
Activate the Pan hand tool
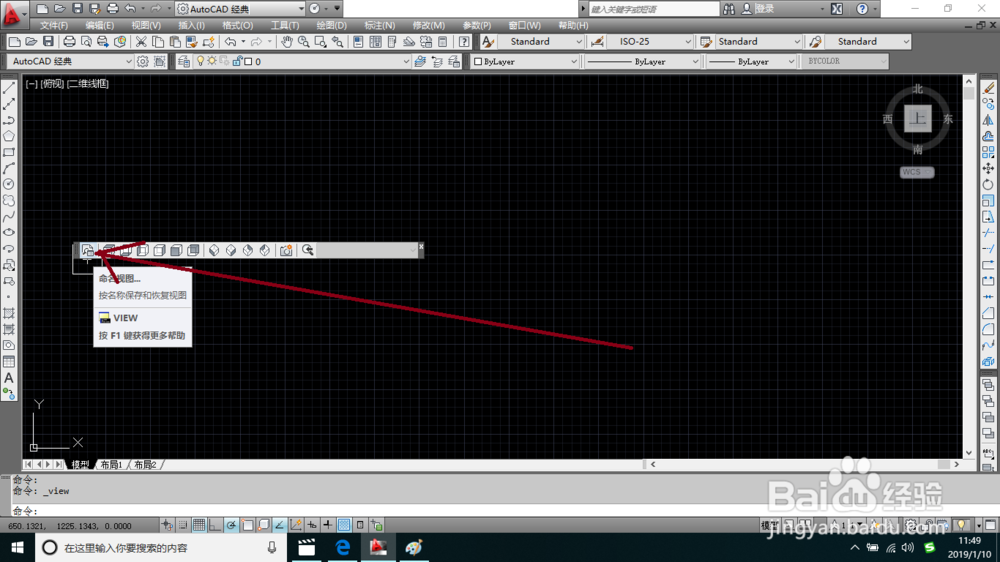287,41
